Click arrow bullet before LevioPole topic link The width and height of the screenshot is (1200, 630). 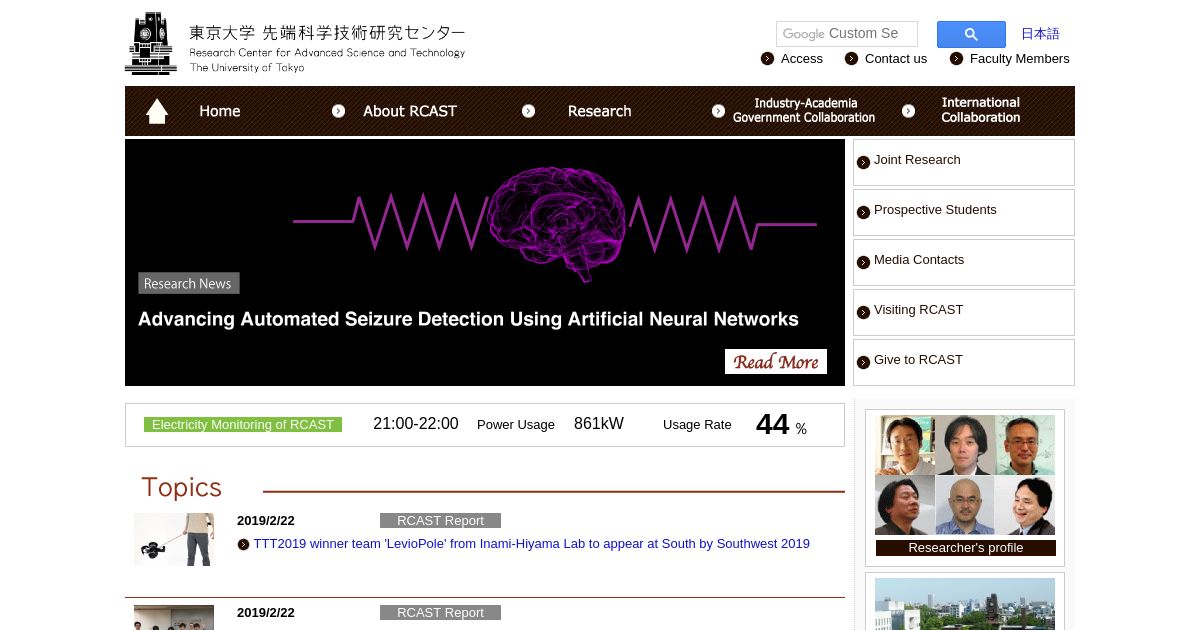244,545
